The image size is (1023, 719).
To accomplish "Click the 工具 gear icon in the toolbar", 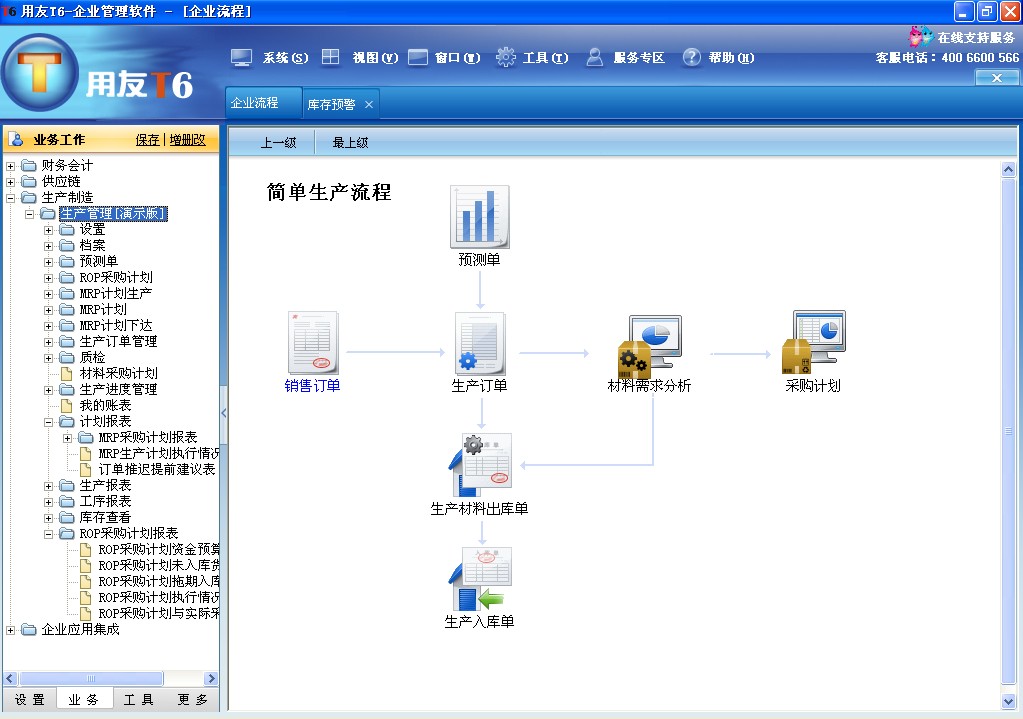I will tap(506, 57).
